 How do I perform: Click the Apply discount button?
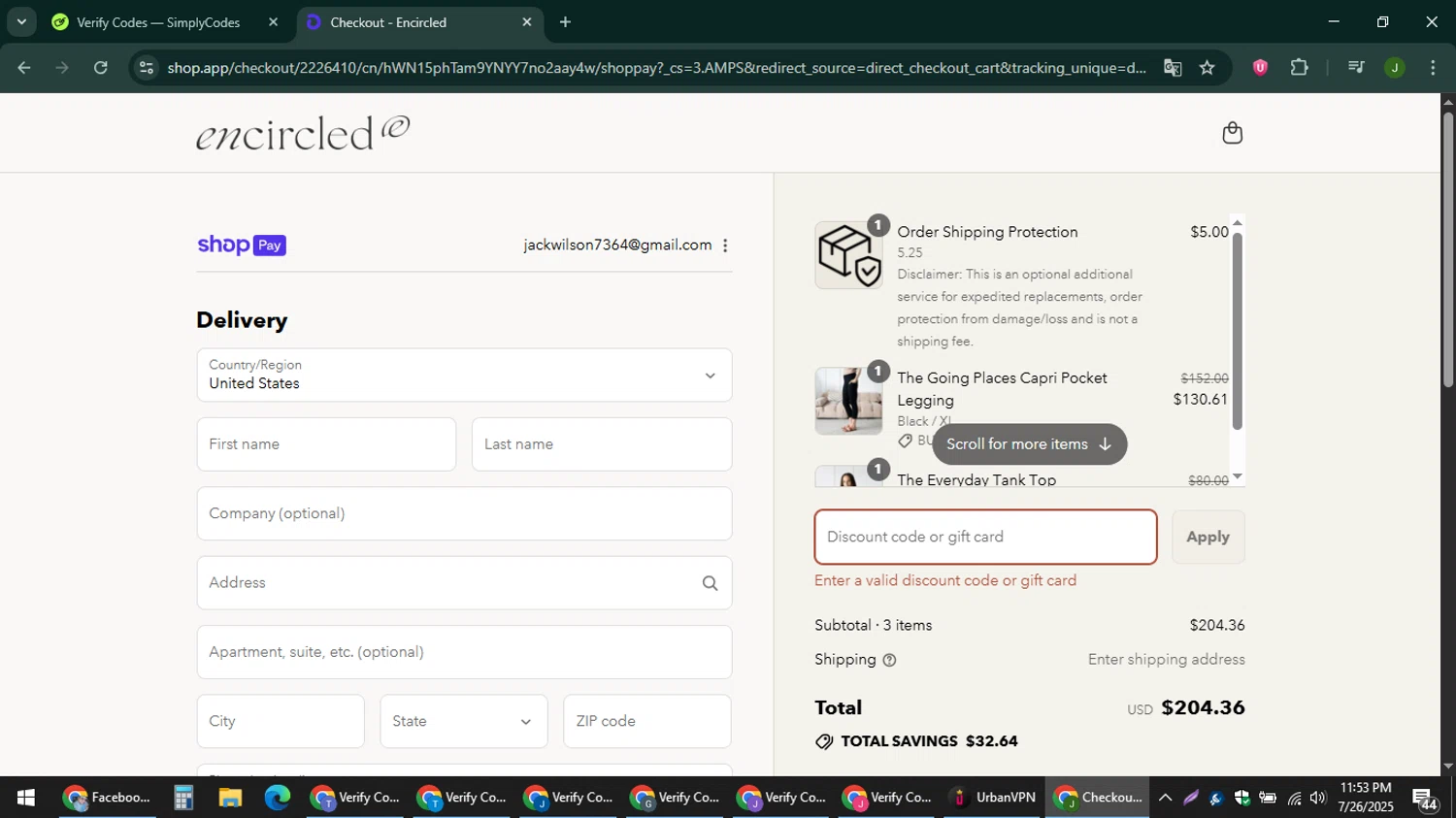(1208, 538)
